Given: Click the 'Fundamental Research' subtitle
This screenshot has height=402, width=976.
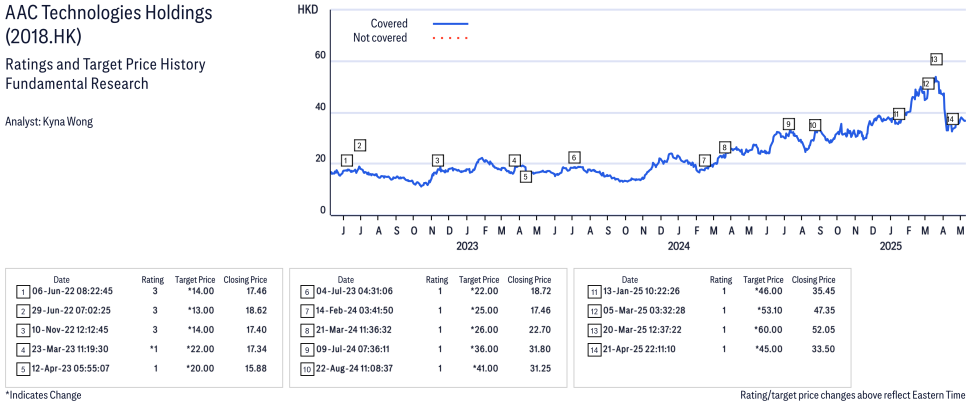Looking at the screenshot, I should coord(77,83).
